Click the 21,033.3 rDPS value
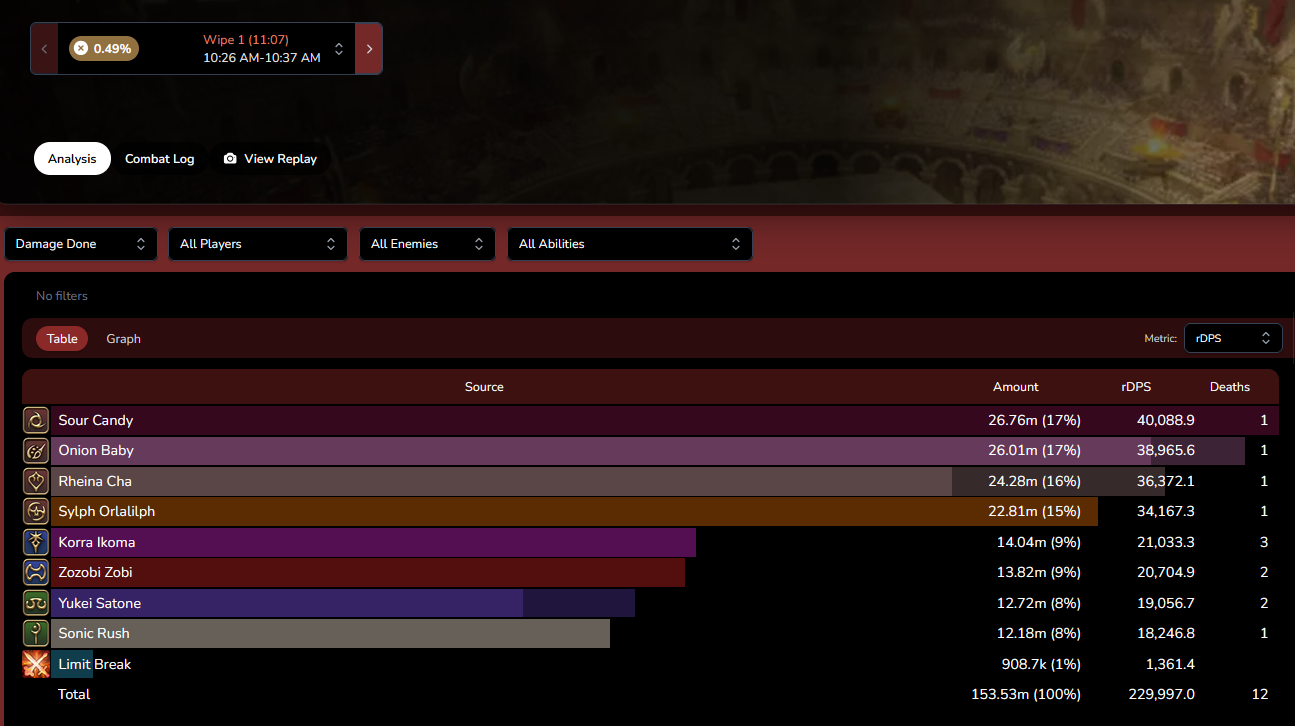Viewport: 1295px width, 726px height. [x=1165, y=542]
